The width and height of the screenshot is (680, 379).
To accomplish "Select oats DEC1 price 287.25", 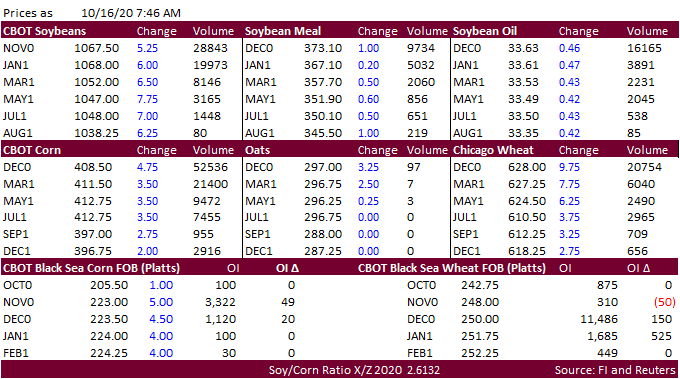I will (323, 251).
